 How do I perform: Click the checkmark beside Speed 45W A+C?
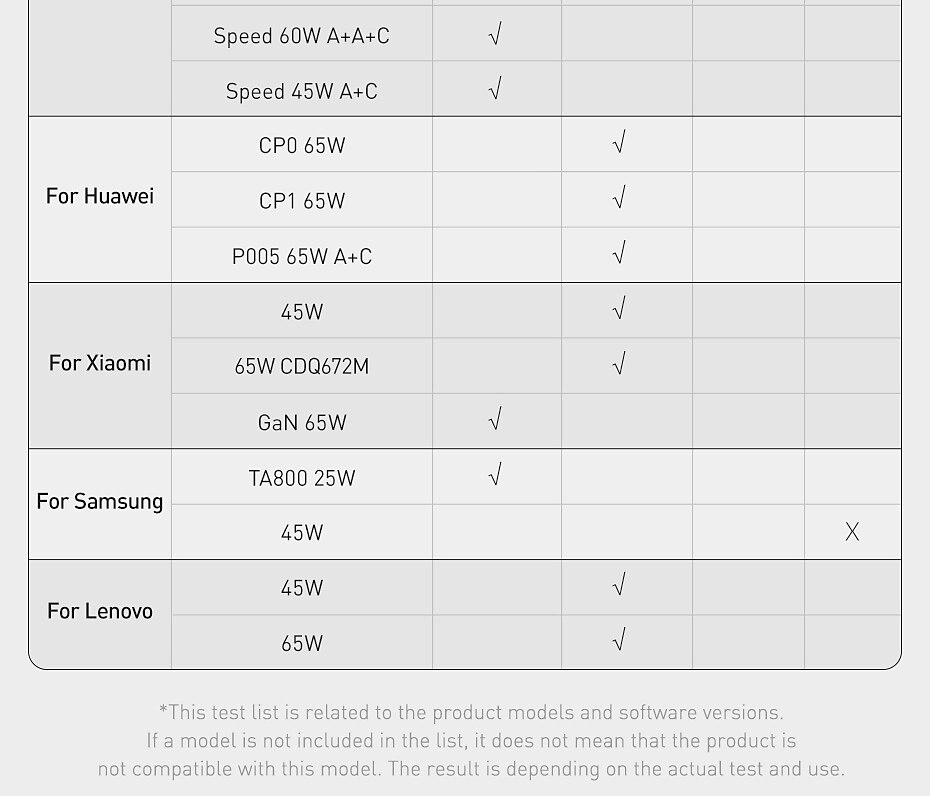pos(495,91)
